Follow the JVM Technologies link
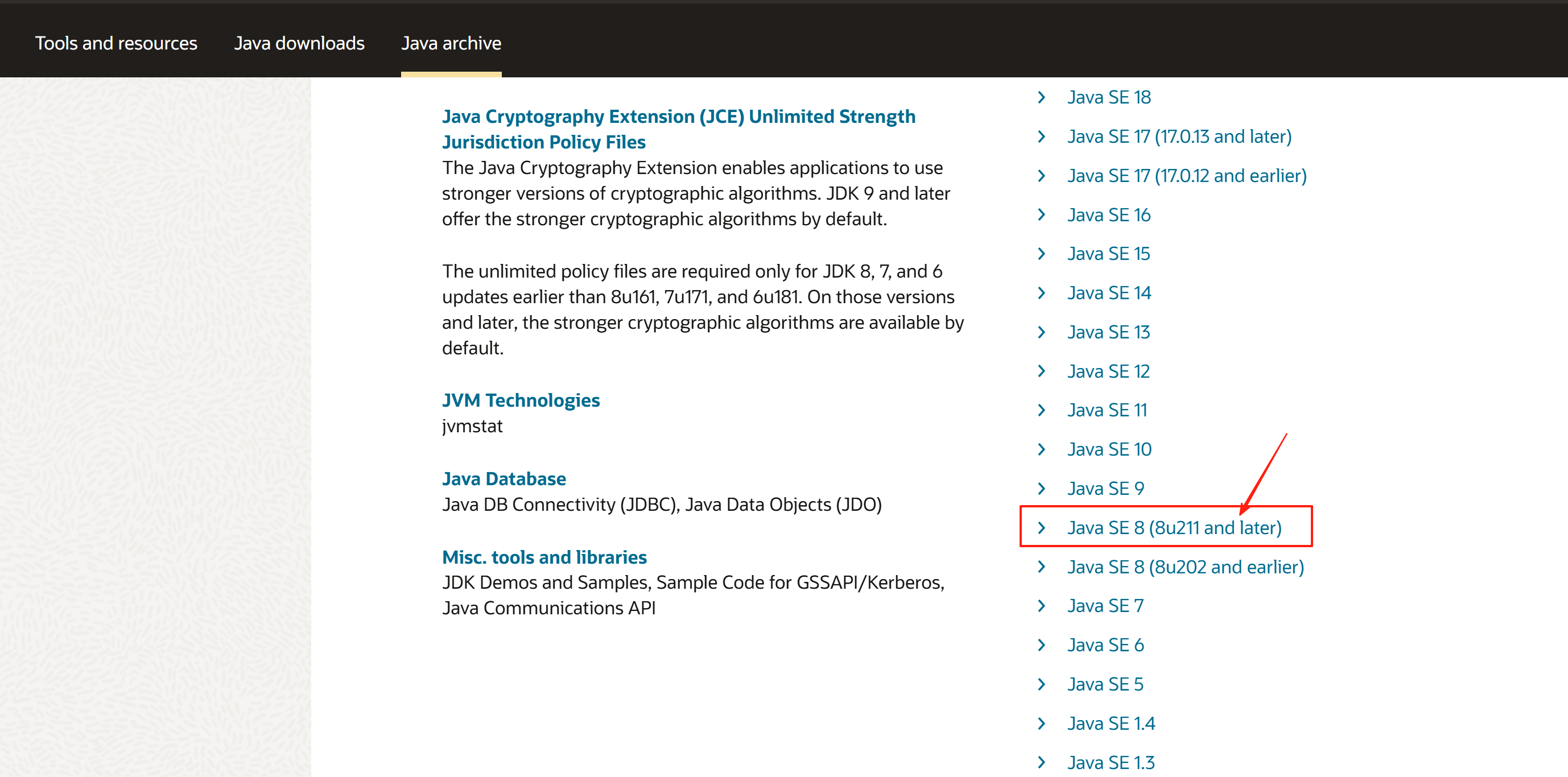This screenshot has height=777, width=1568. (x=521, y=400)
